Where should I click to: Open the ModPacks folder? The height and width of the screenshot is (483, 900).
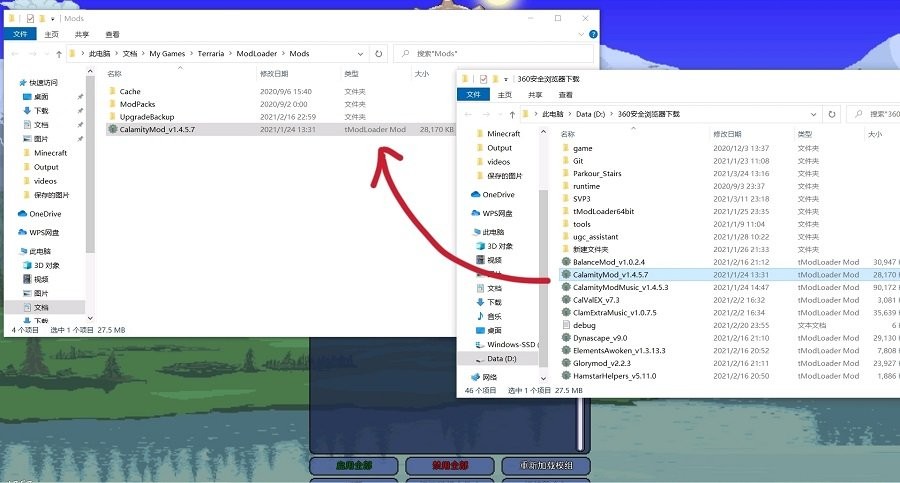pos(137,104)
